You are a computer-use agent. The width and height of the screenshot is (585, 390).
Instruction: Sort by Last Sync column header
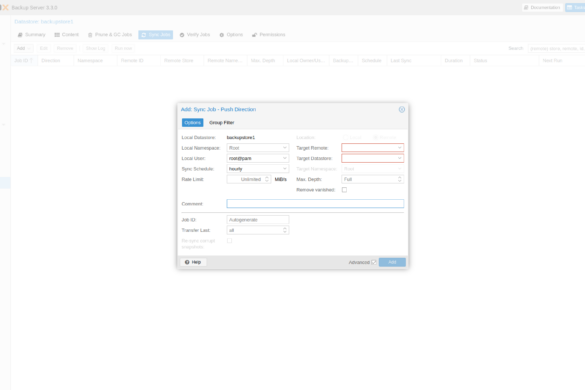pyautogui.click(x=414, y=60)
